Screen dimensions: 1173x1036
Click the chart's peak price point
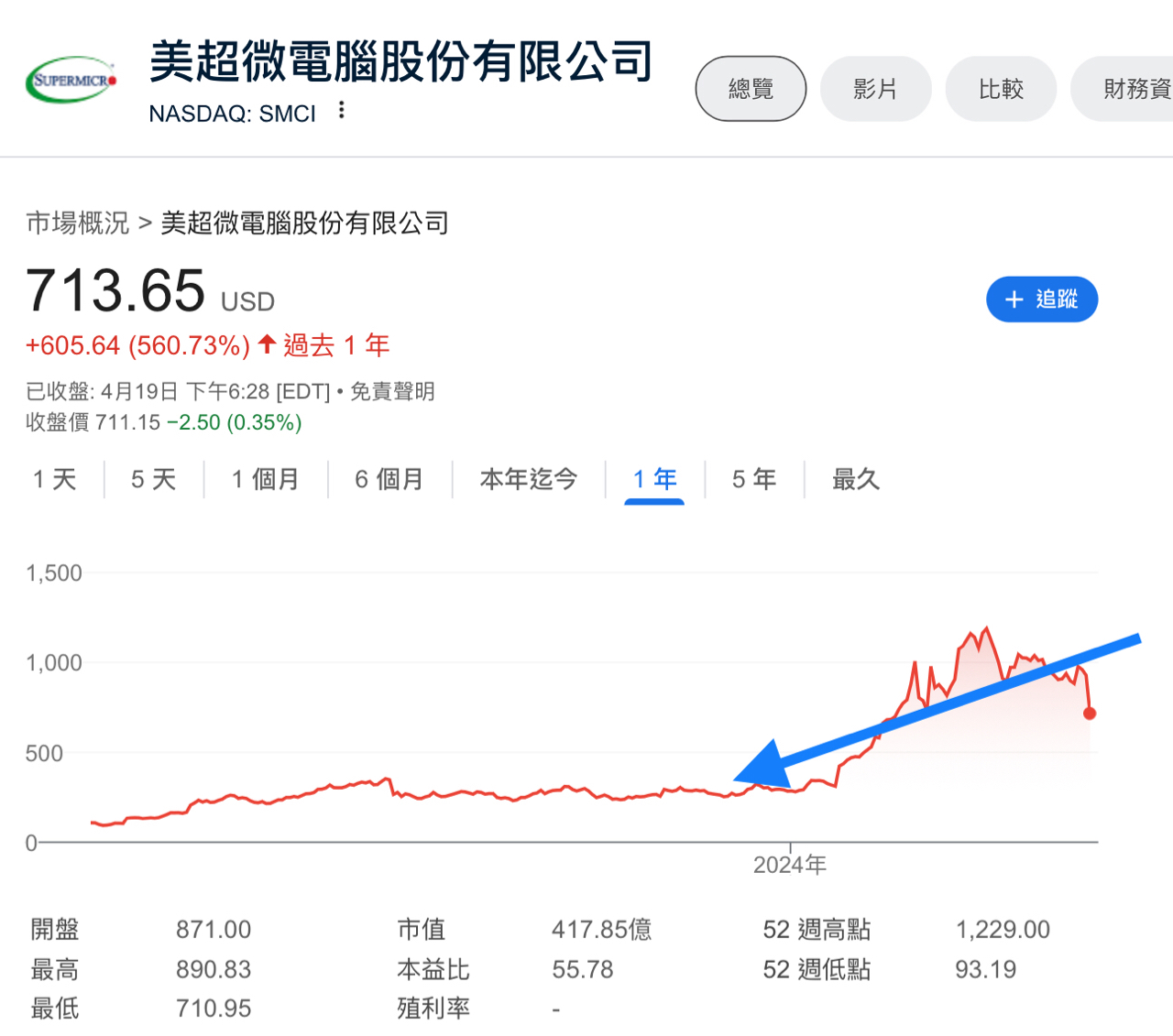point(986,628)
